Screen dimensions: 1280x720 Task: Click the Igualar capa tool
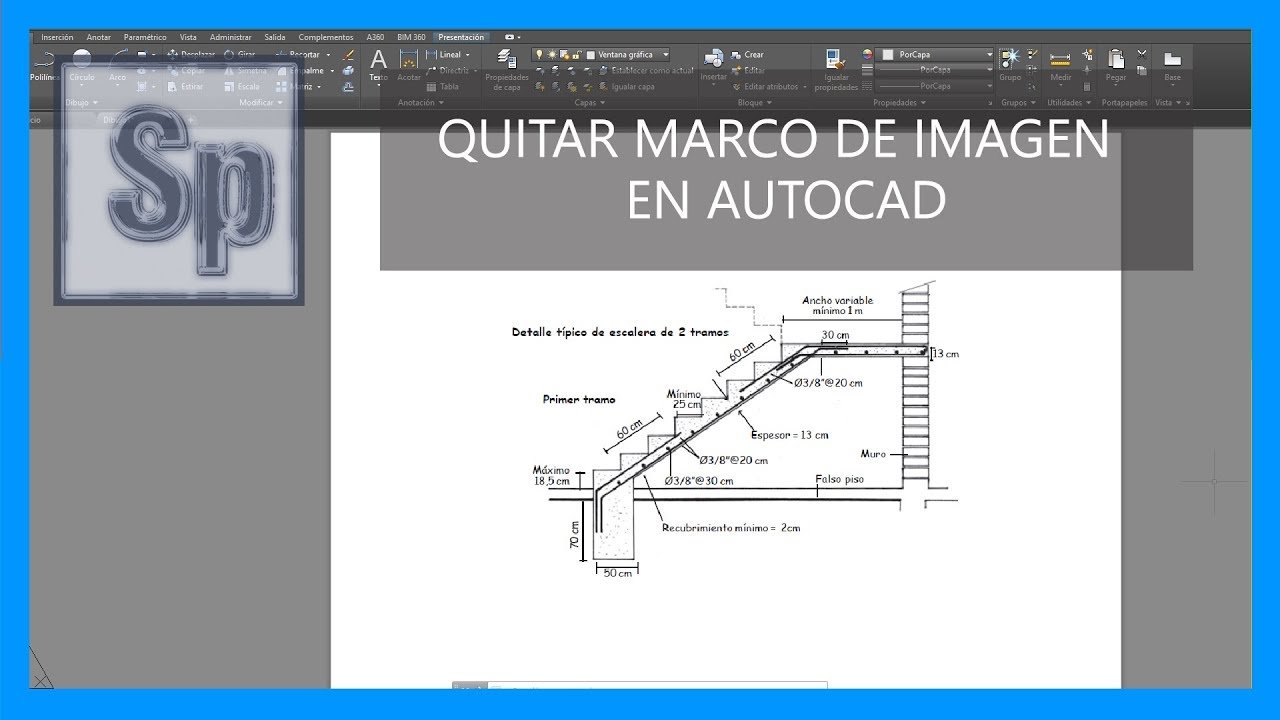point(626,86)
